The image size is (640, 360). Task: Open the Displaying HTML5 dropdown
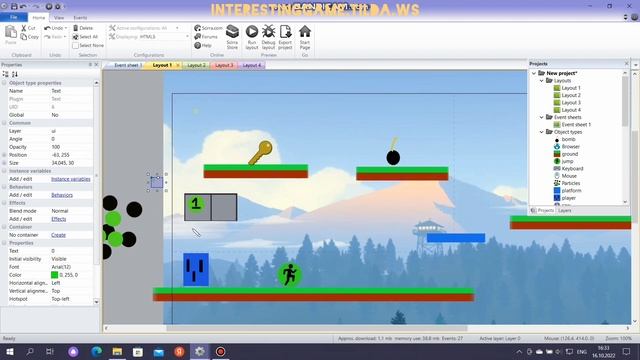(187, 37)
